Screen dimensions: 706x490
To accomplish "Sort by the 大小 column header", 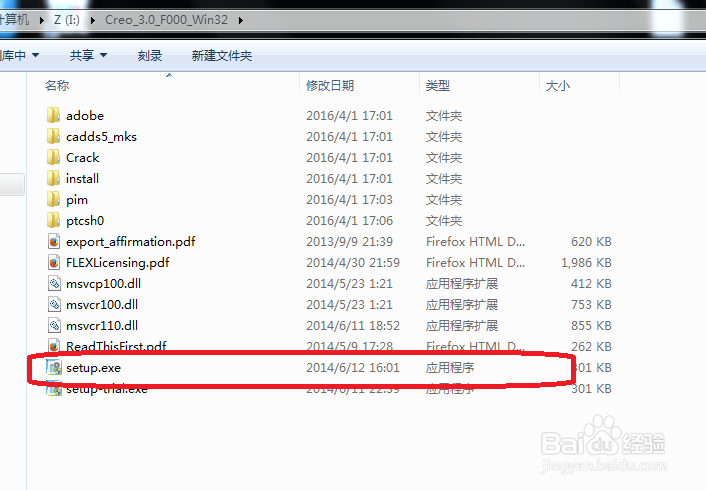I will click(x=558, y=85).
